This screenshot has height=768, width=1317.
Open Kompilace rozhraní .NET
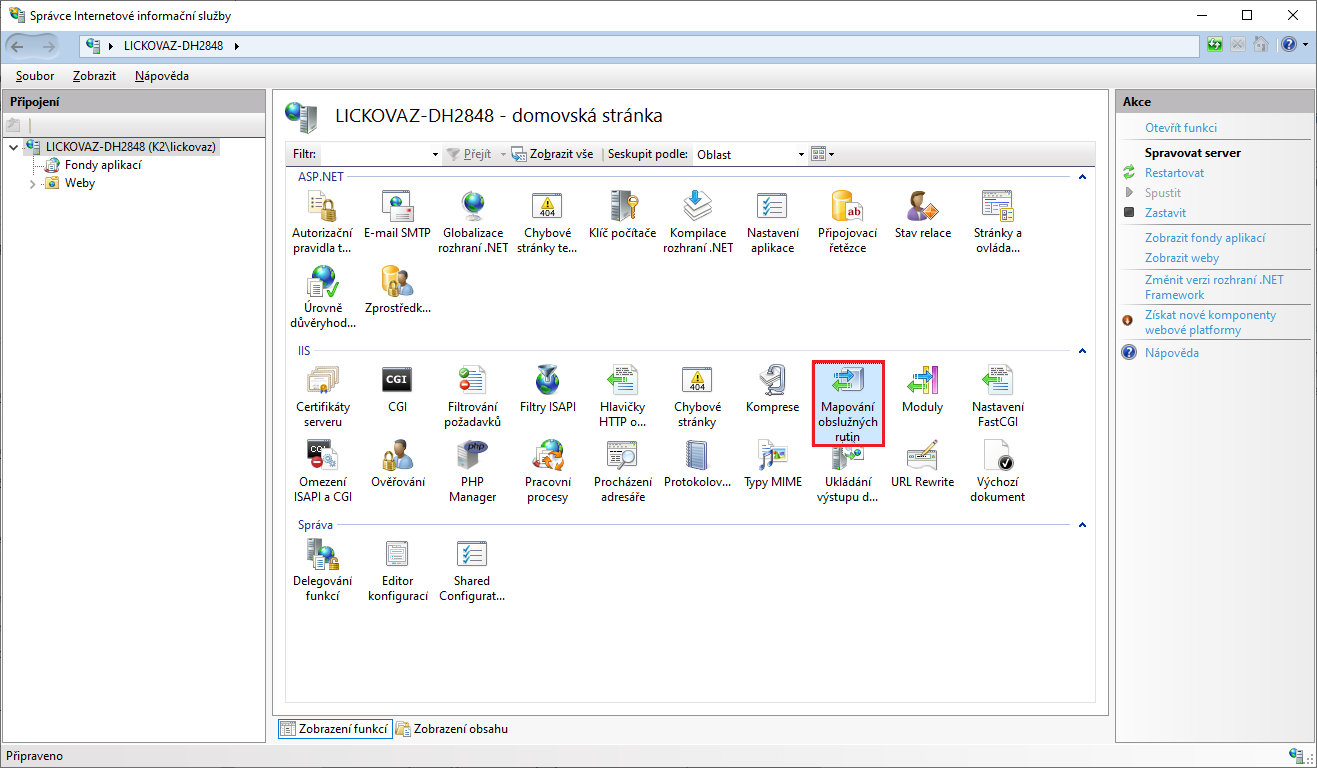(698, 222)
